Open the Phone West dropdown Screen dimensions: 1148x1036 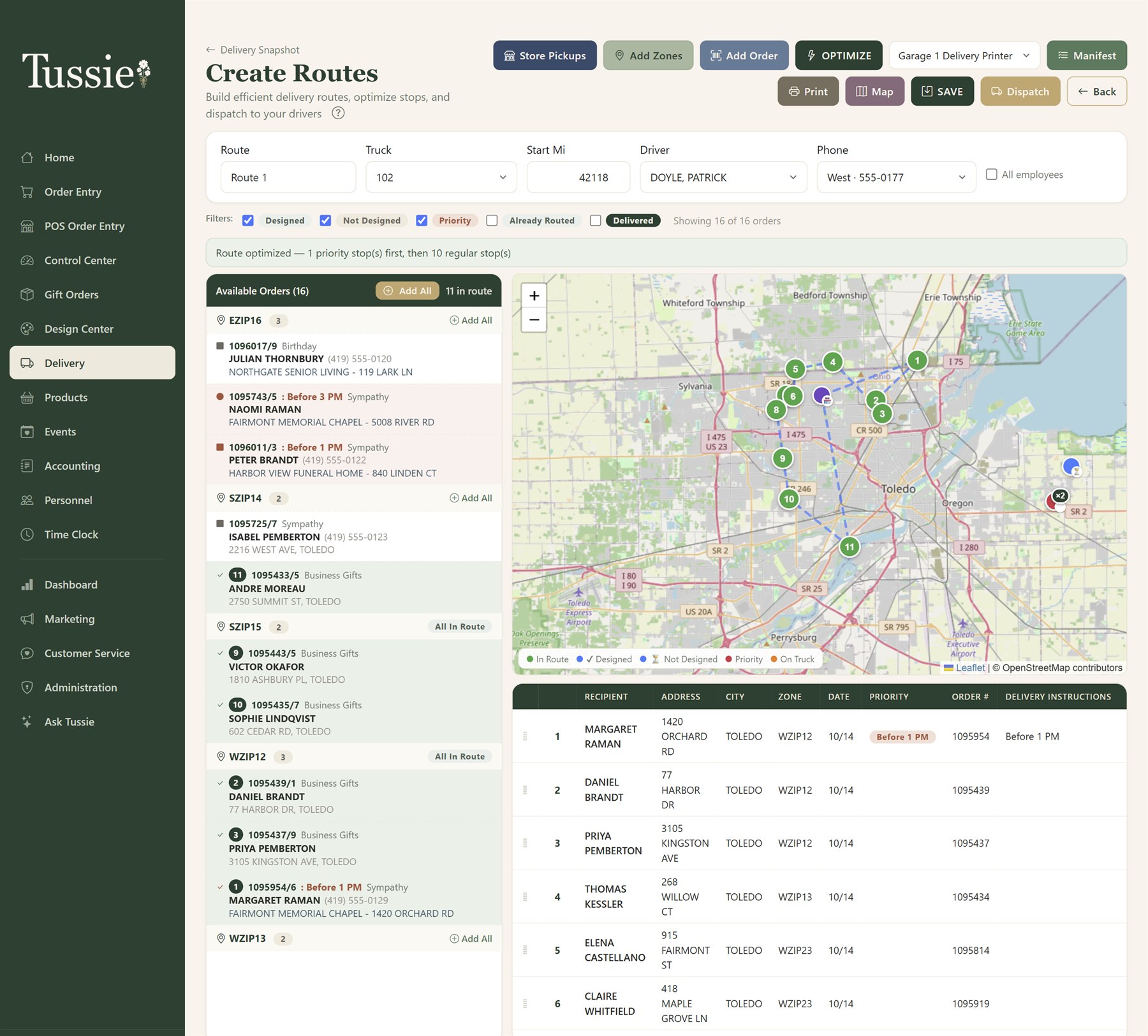[x=896, y=177]
